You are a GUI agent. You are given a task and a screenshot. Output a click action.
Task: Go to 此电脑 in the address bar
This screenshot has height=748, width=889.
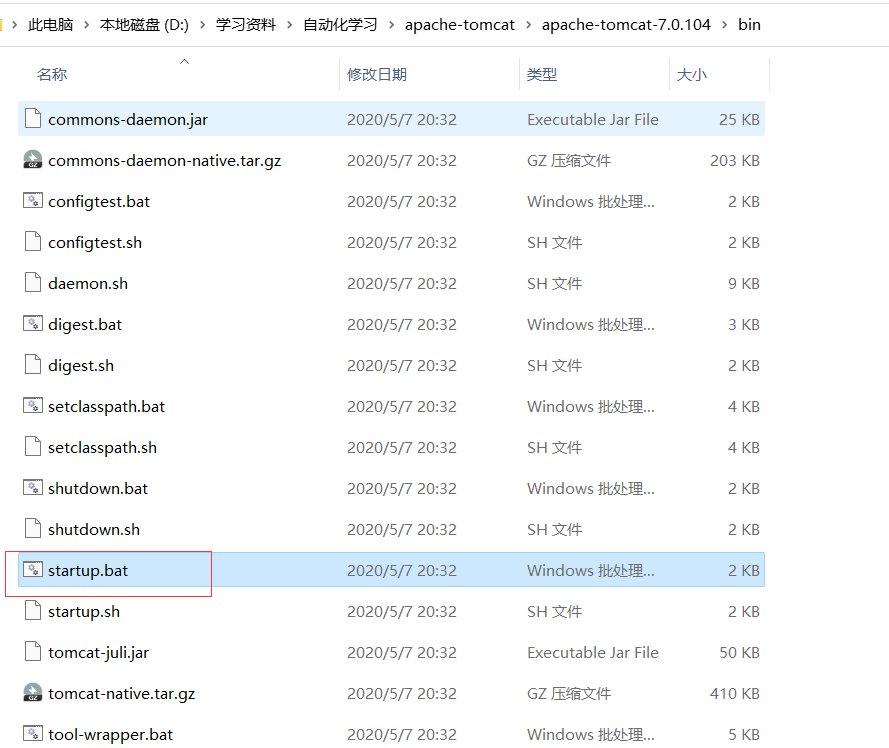click(50, 24)
